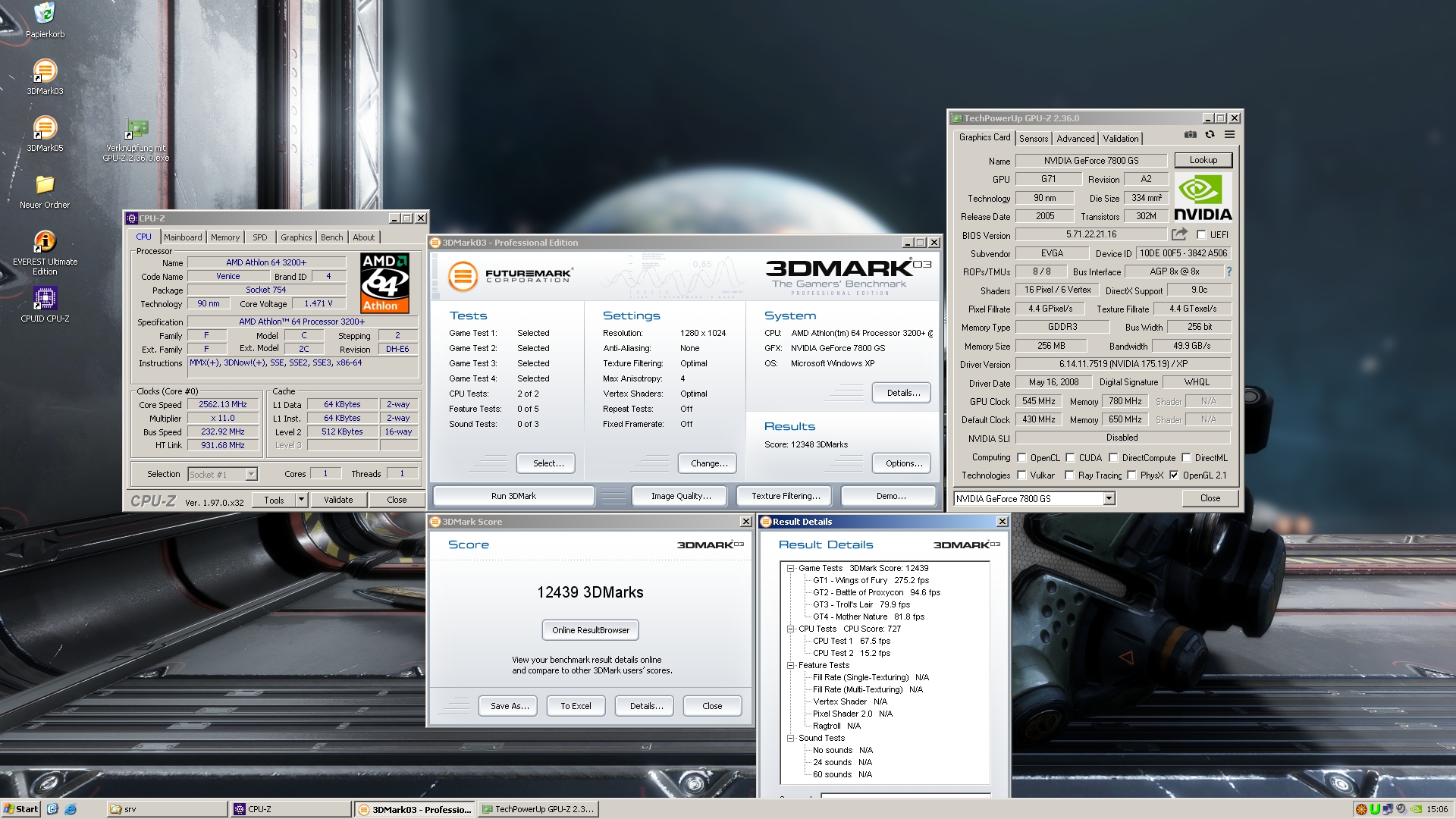Screen dimensions: 1456x819
Task: Click the desktop quick-launch icon in taskbar
Action: [x=52, y=809]
